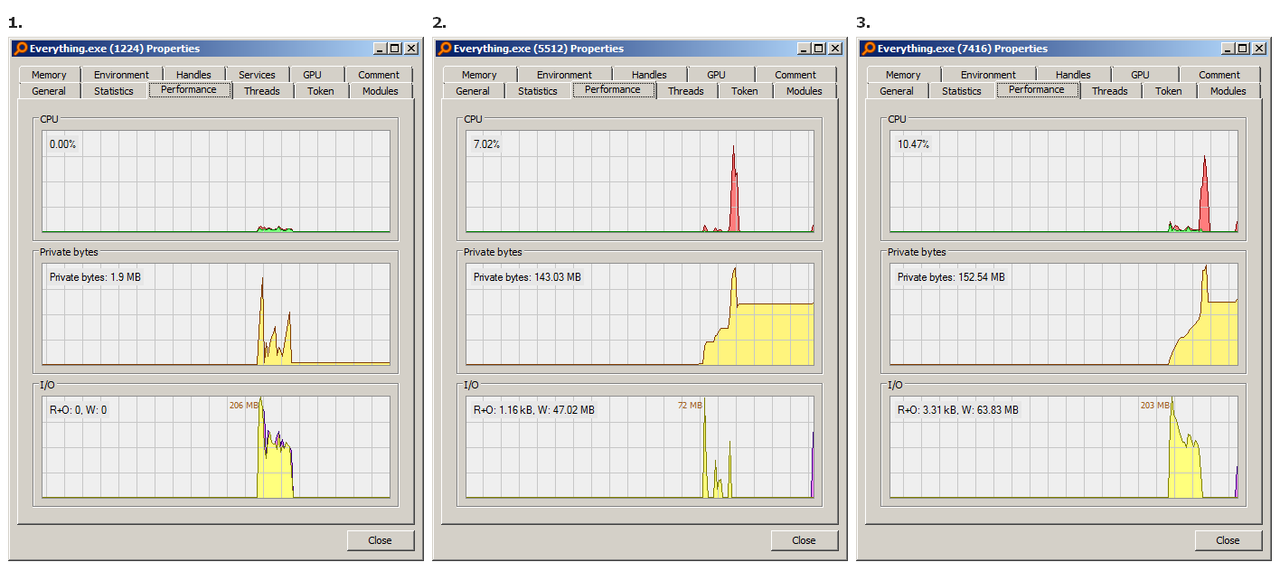Select Performance tab in (7416) window
The image size is (1280, 569).
tap(1037, 90)
